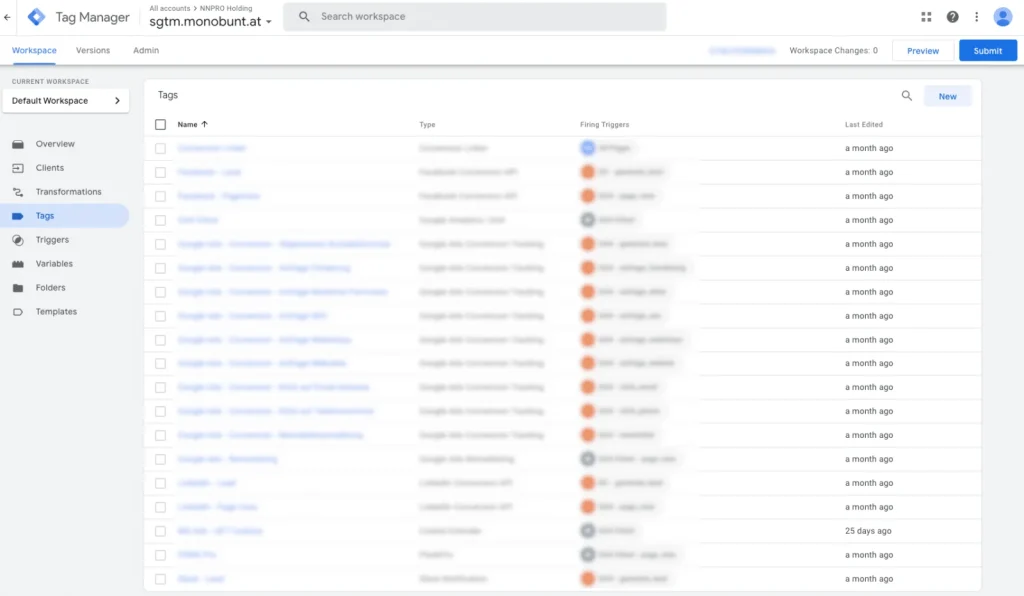Viewport: 1024px width, 596px height.
Task: Click the Transformations icon in sidebar
Action: click(x=18, y=192)
